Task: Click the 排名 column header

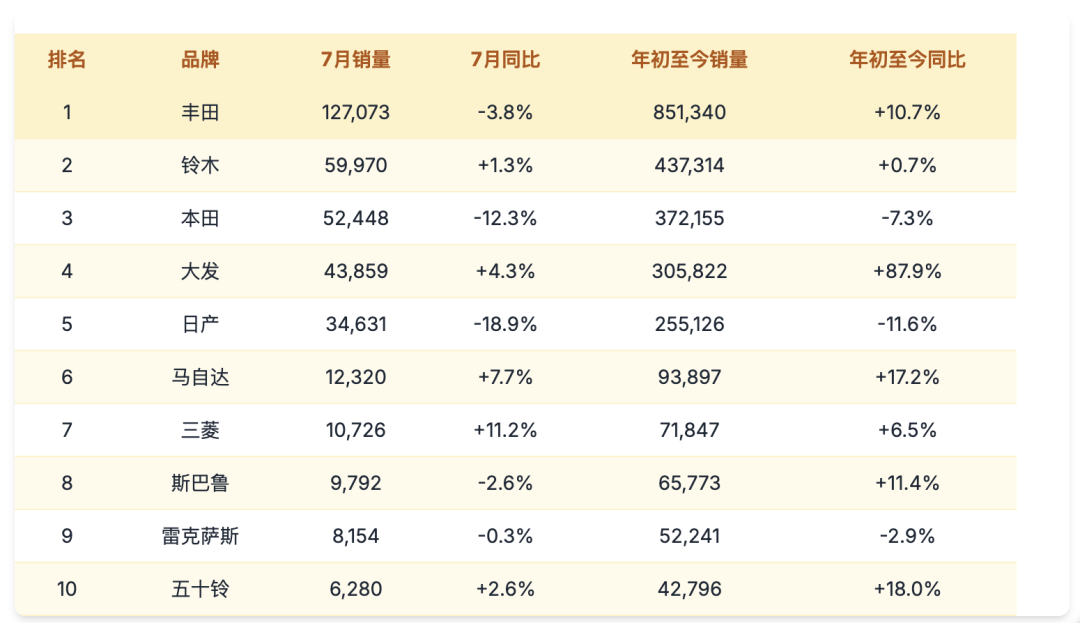Action: (67, 60)
